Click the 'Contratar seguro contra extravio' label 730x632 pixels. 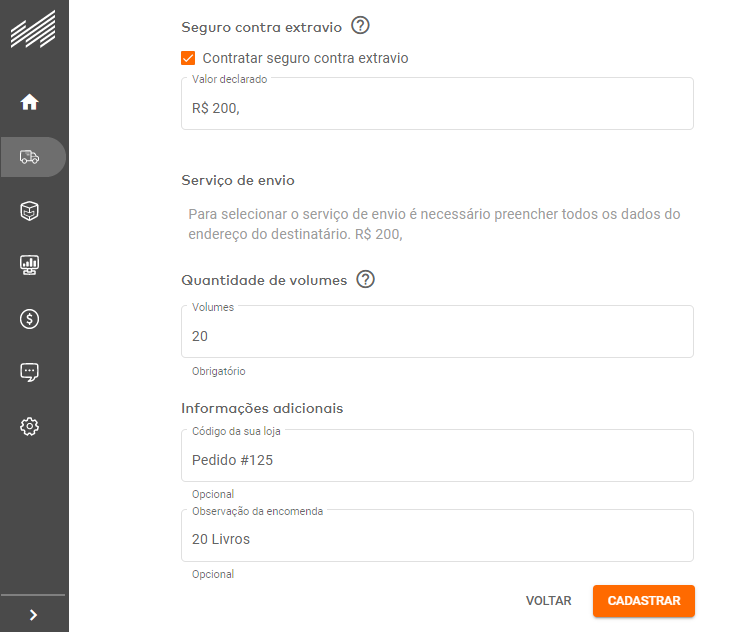pyautogui.click(x=305, y=59)
